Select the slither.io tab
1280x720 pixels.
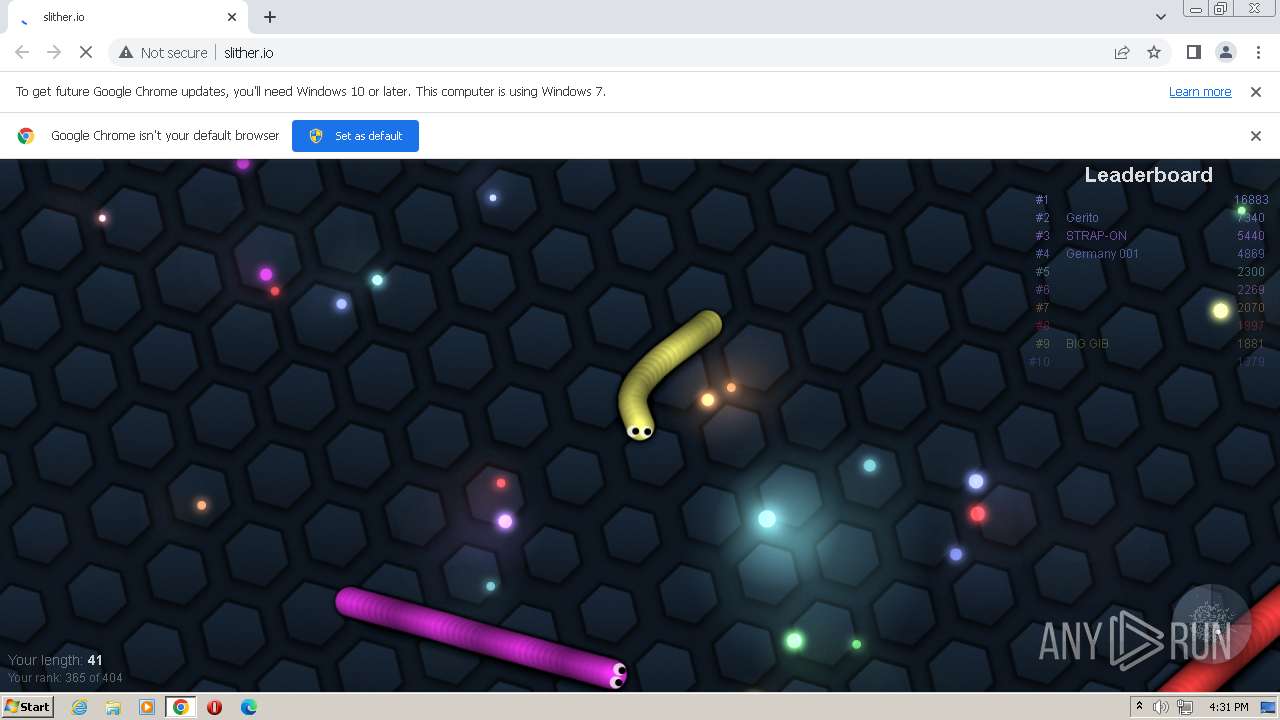(128, 17)
